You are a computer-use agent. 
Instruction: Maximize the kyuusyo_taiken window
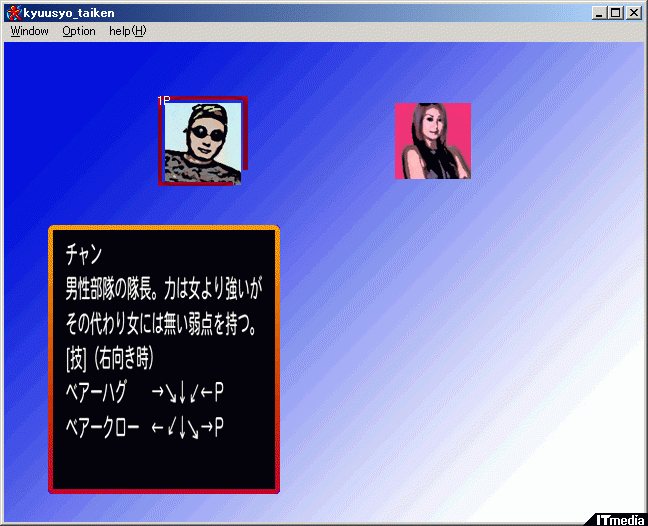(616, 13)
